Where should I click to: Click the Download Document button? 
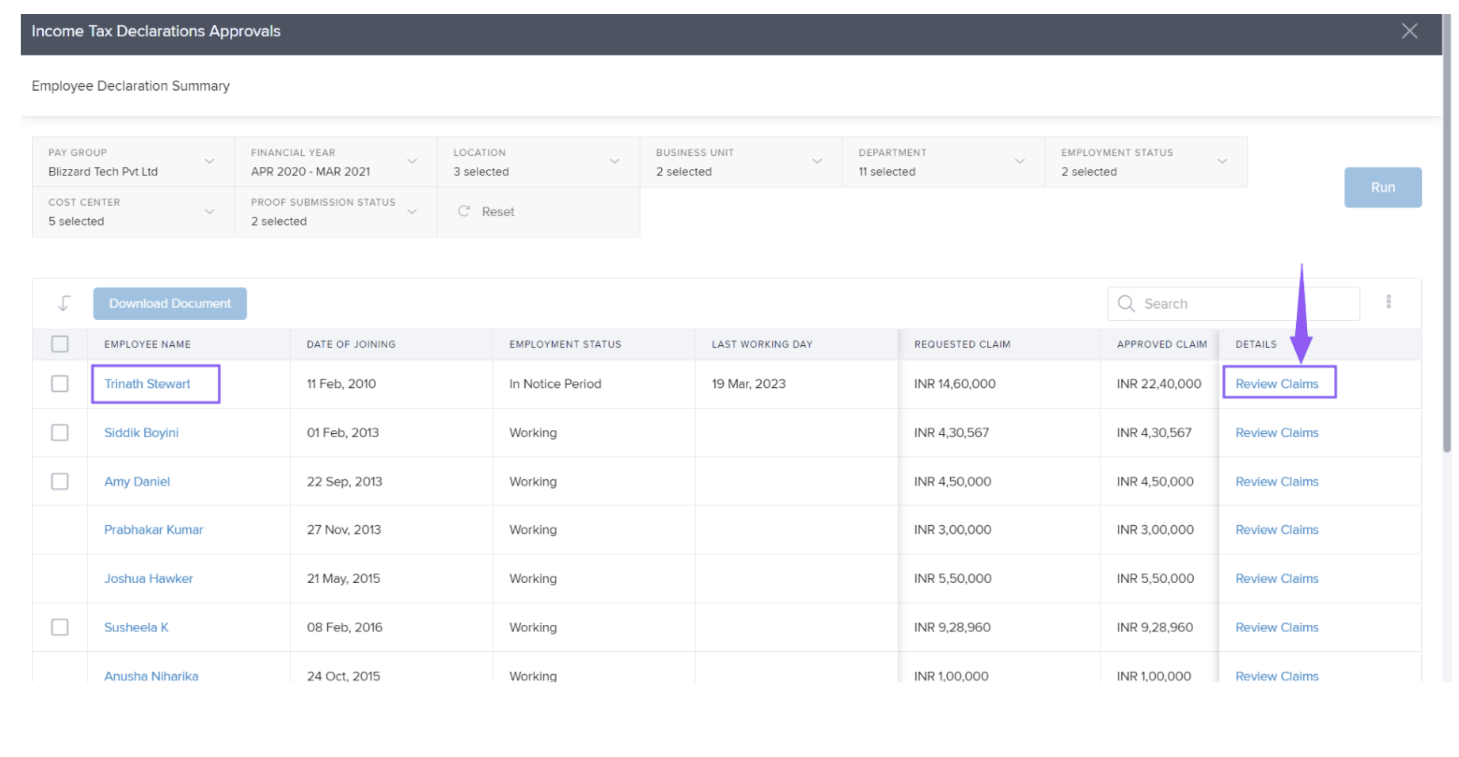(170, 304)
